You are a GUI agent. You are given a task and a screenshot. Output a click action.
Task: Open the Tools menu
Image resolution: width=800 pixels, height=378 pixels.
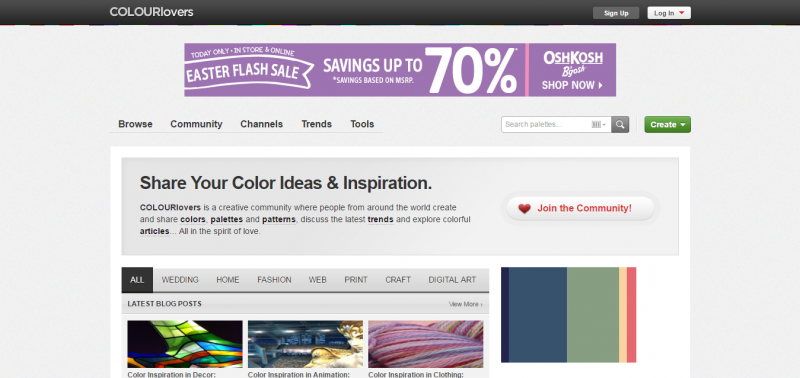[362, 124]
